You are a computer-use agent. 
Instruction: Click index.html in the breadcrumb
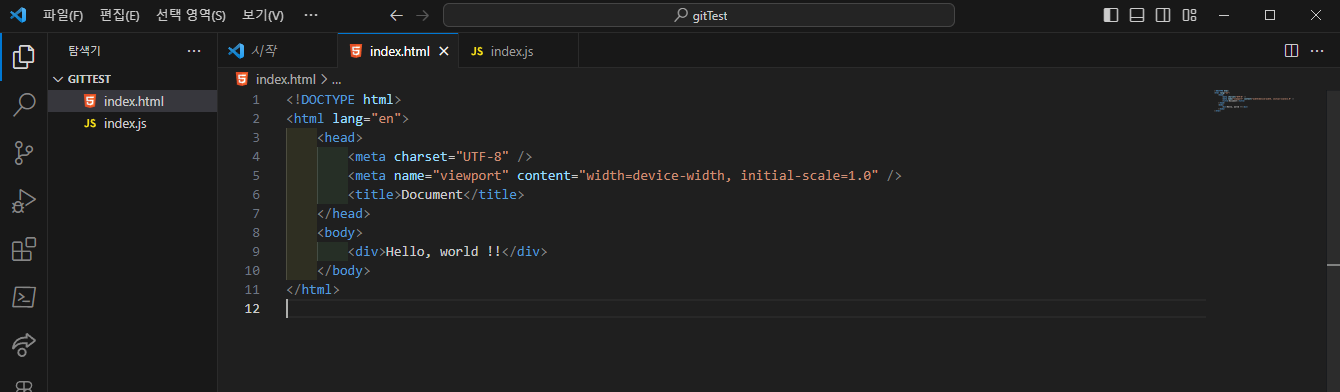point(285,79)
